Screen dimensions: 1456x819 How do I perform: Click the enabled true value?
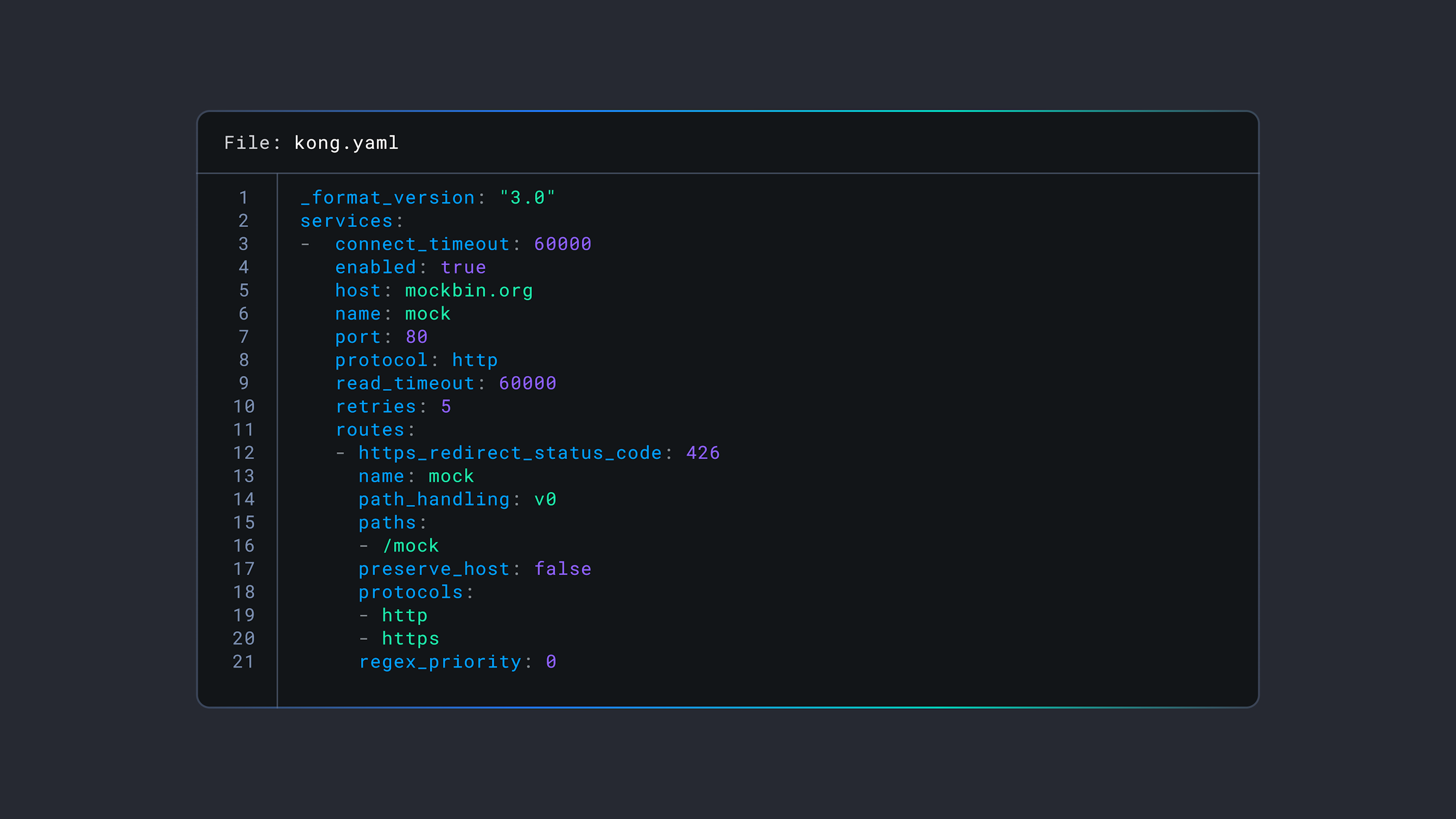463,267
